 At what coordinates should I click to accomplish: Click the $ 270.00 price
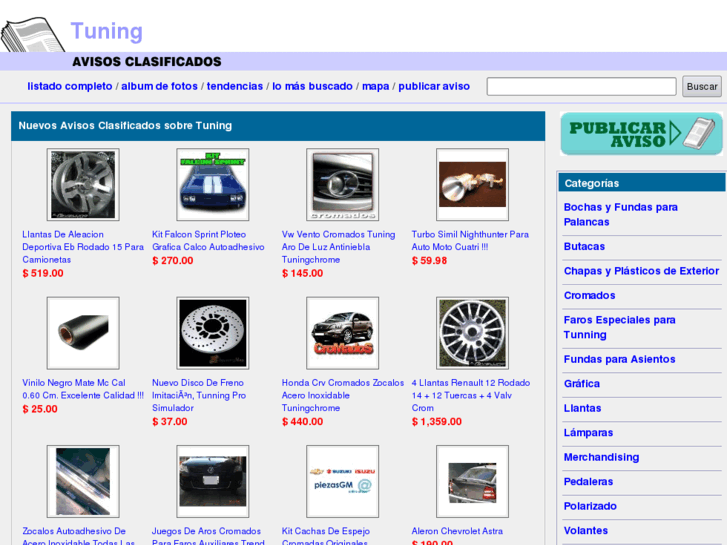tap(173, 261)
